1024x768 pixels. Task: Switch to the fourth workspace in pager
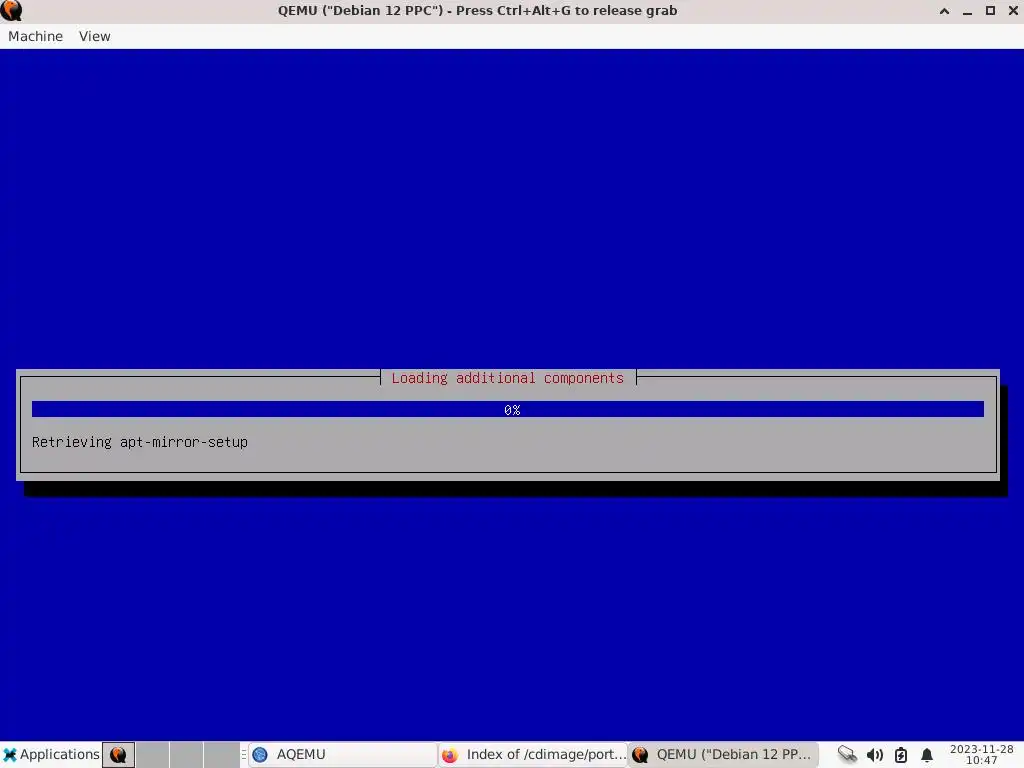pos(221,755)
